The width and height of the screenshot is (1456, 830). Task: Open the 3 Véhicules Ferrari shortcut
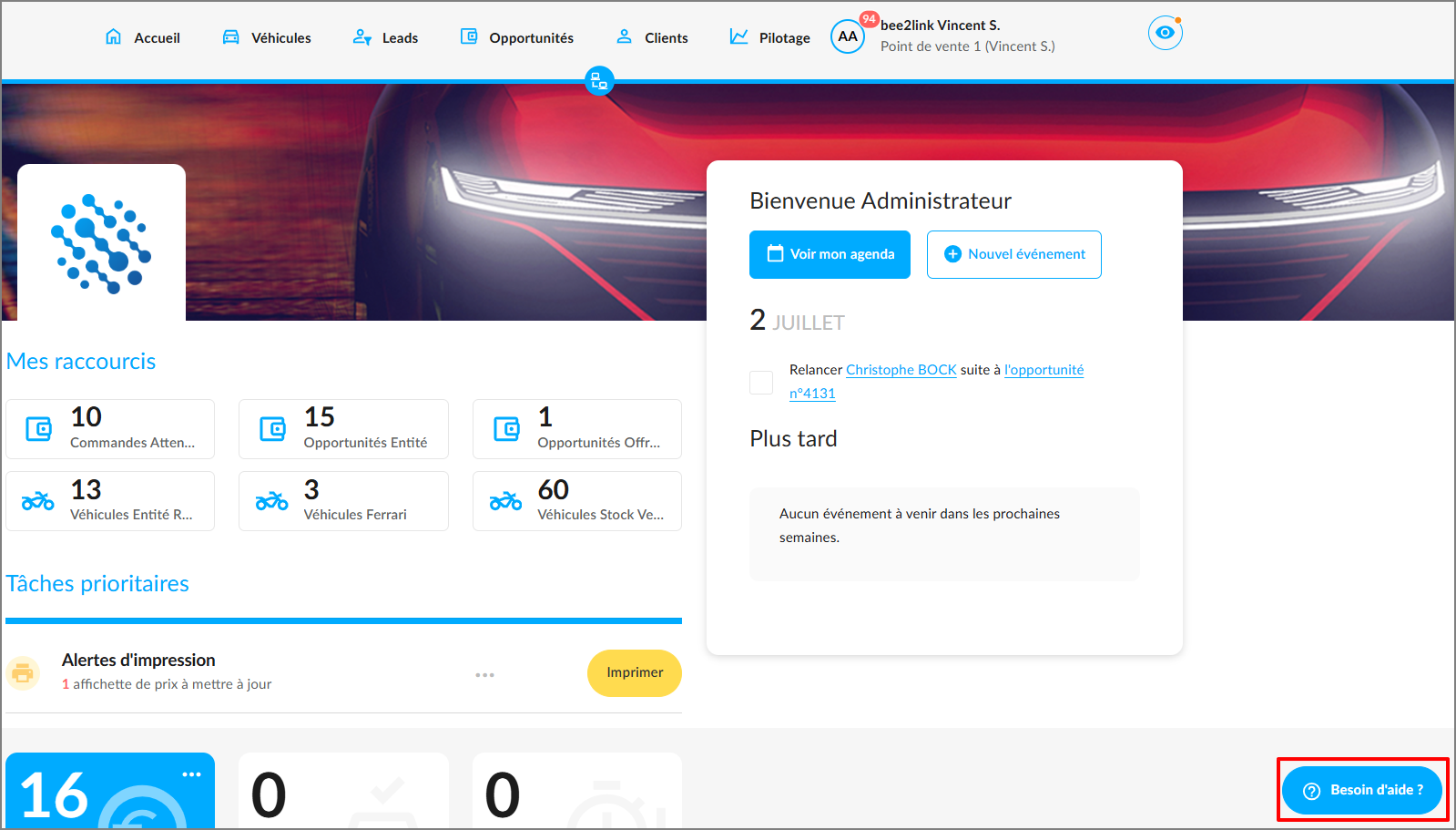[343, 501]
